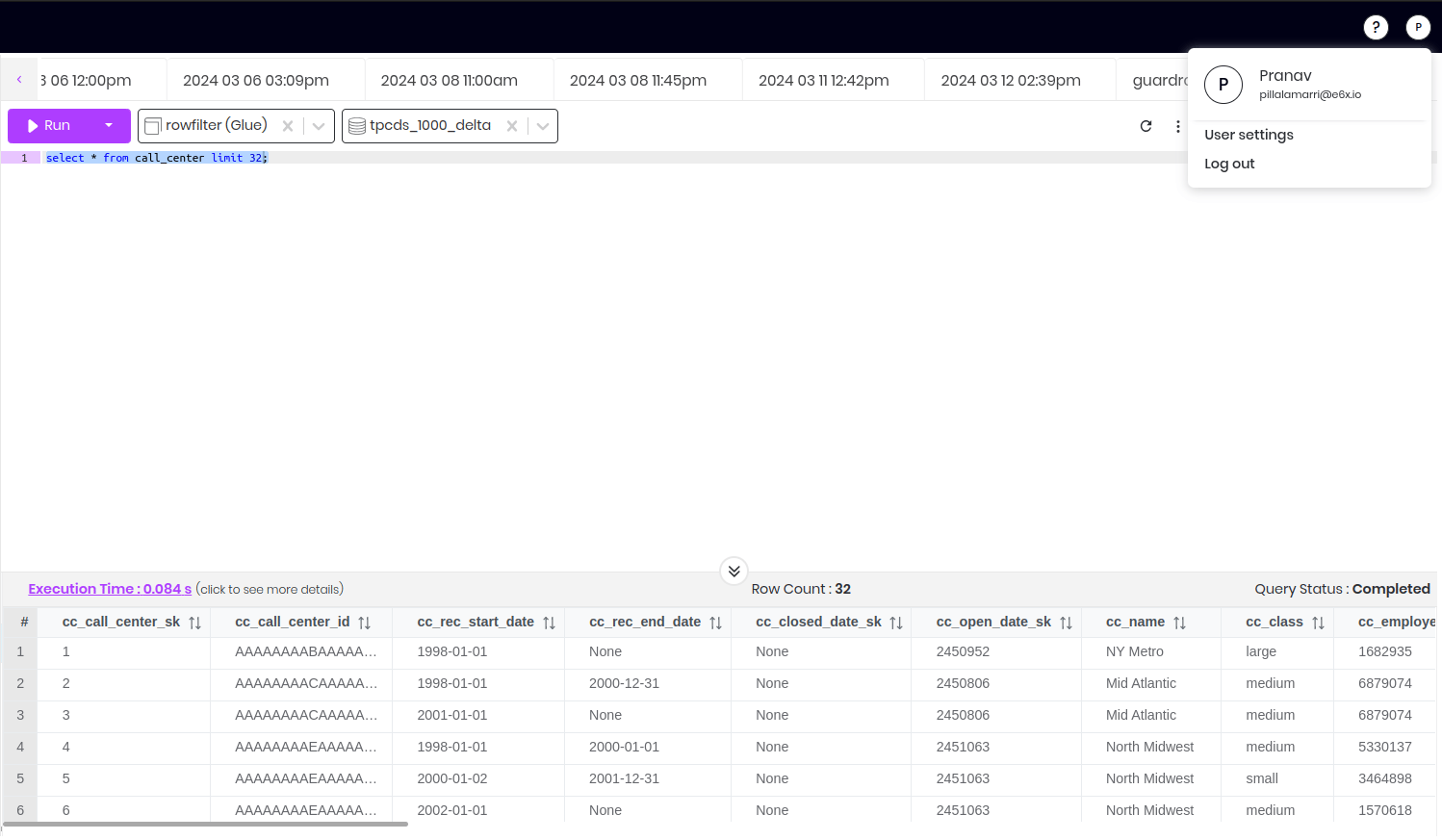
Task: Sort by cc_rec_start_date column
Action: [549, 623]
